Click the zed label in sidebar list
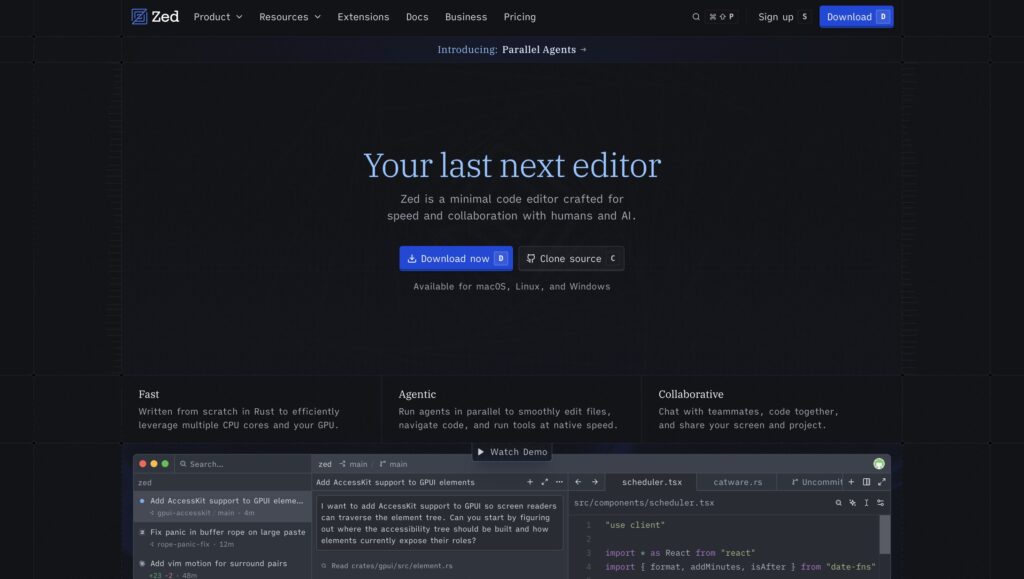 (x=145, y=483)
